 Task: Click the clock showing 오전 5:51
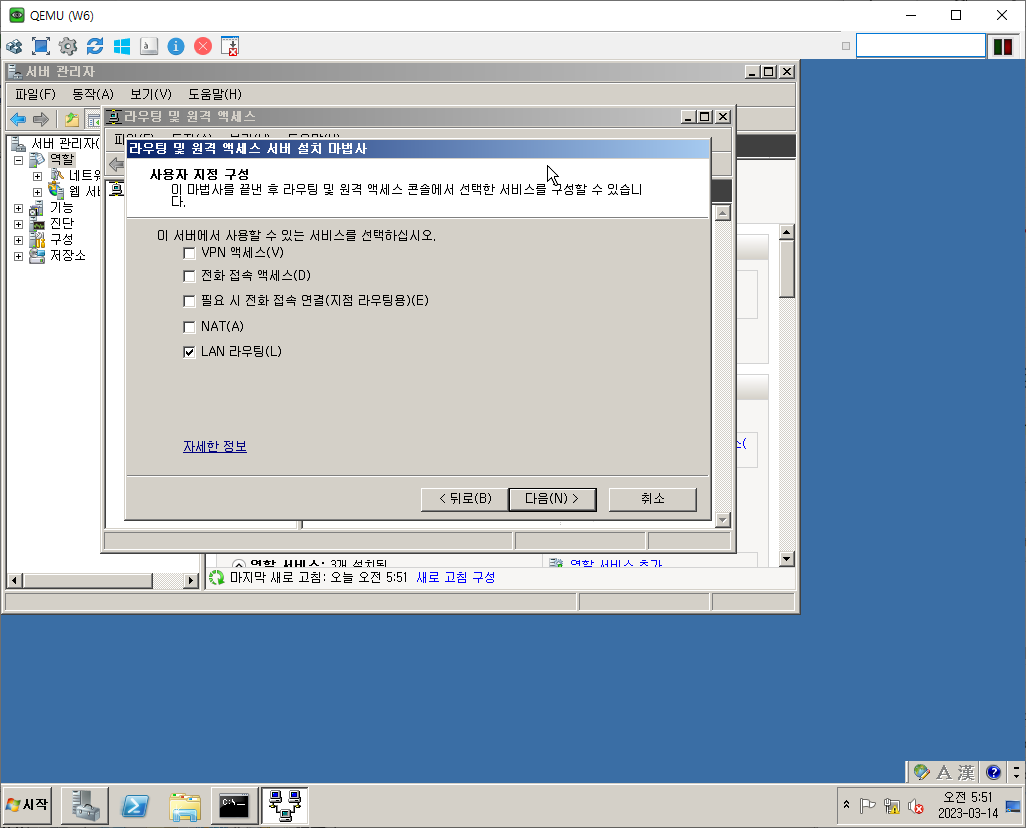pyautogui.click(x=967, y=797)
